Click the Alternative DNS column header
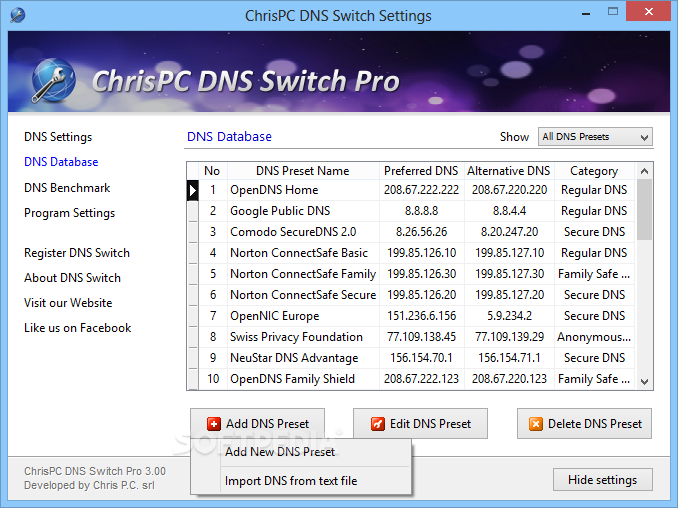This screenshot has width=678, height=508. point(509,171)
